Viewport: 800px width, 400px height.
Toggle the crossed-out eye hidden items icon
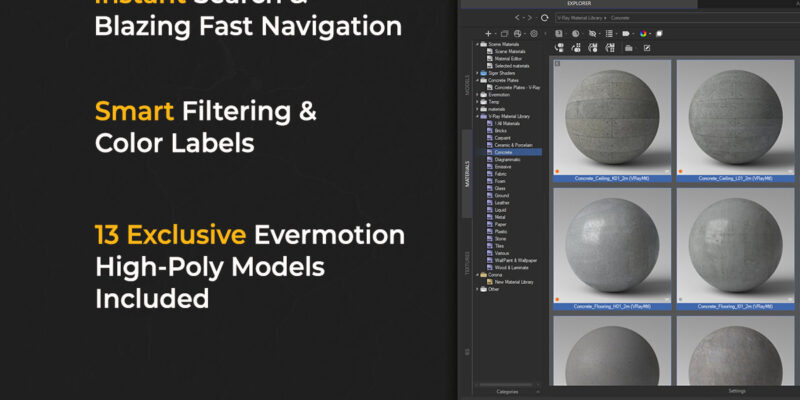click(592, 34)
